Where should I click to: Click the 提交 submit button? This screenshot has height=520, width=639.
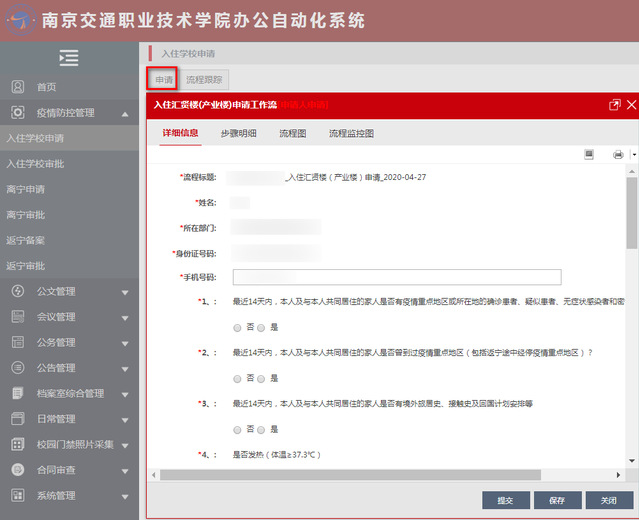505,500
